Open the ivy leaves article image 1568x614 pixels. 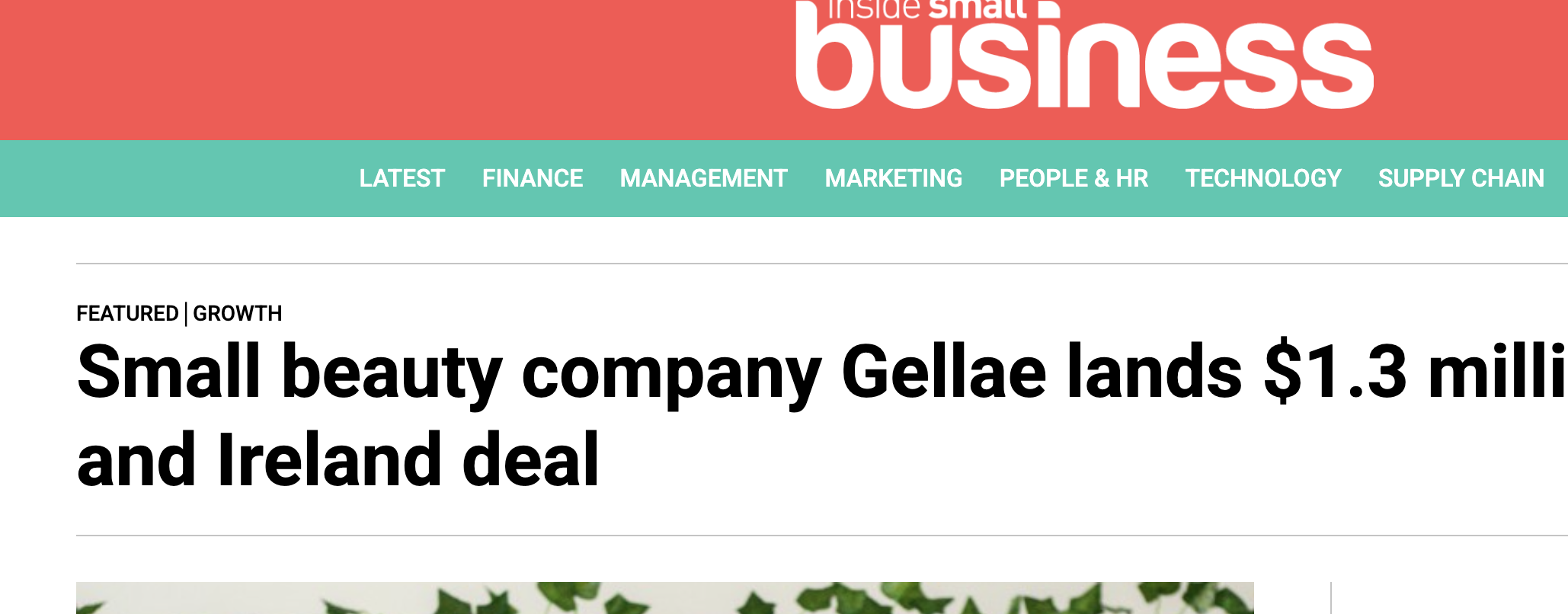coord(665,598)
